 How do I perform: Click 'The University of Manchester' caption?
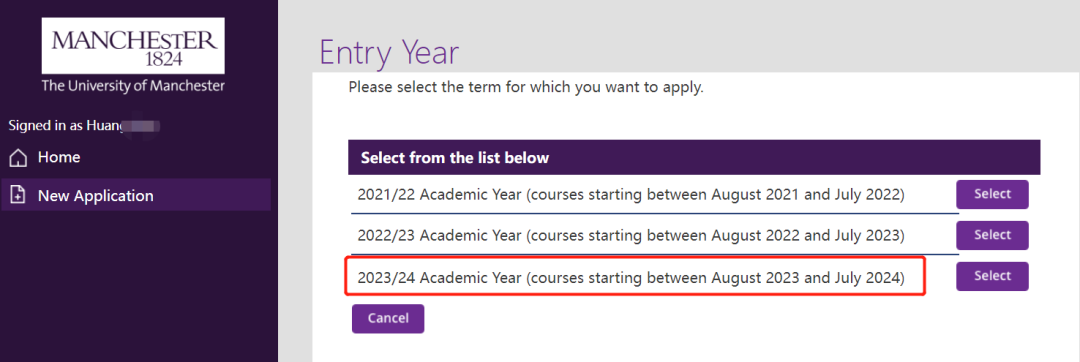(x=133, y=86)
